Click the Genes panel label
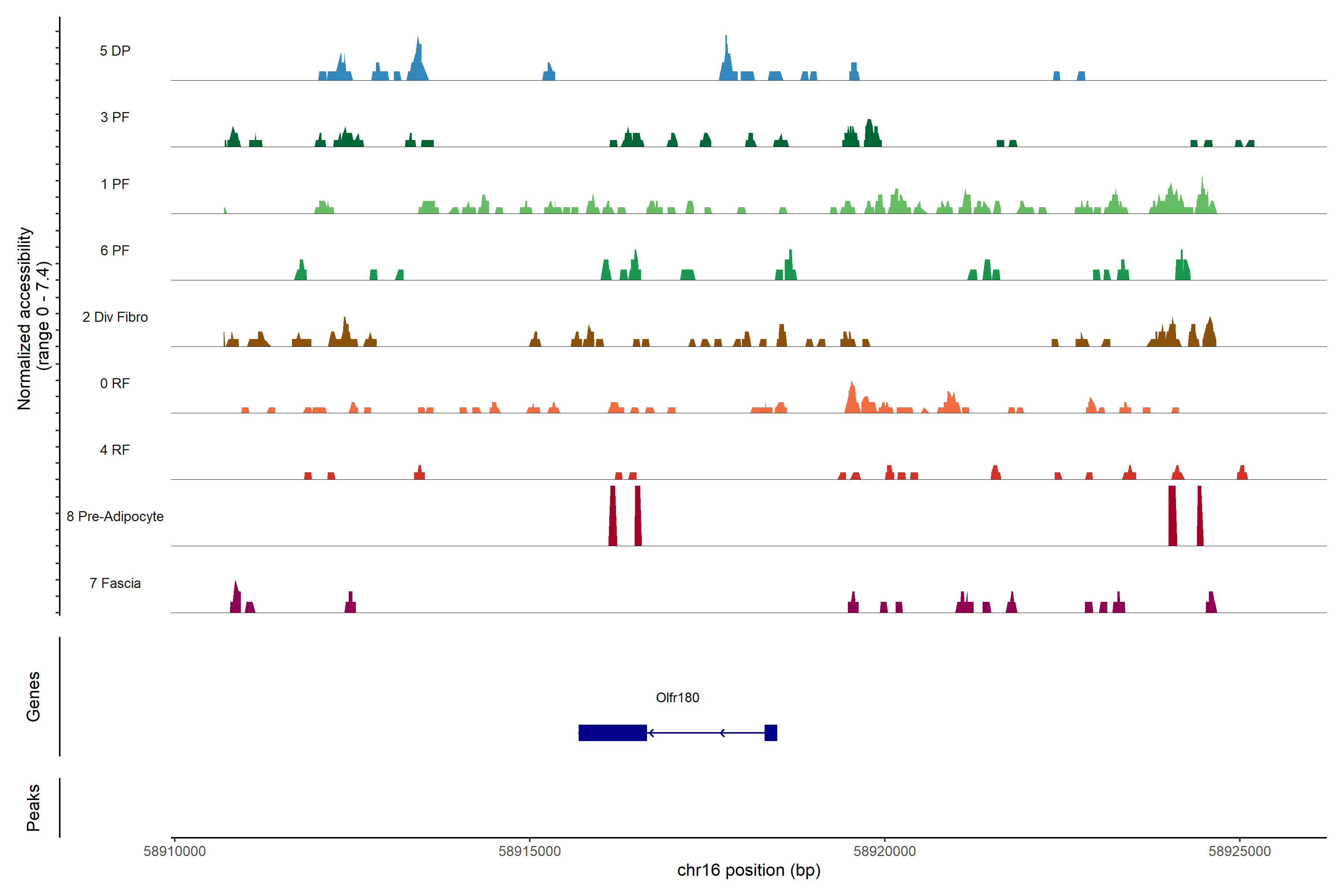Screen dimensions: 1344x896 33,696
